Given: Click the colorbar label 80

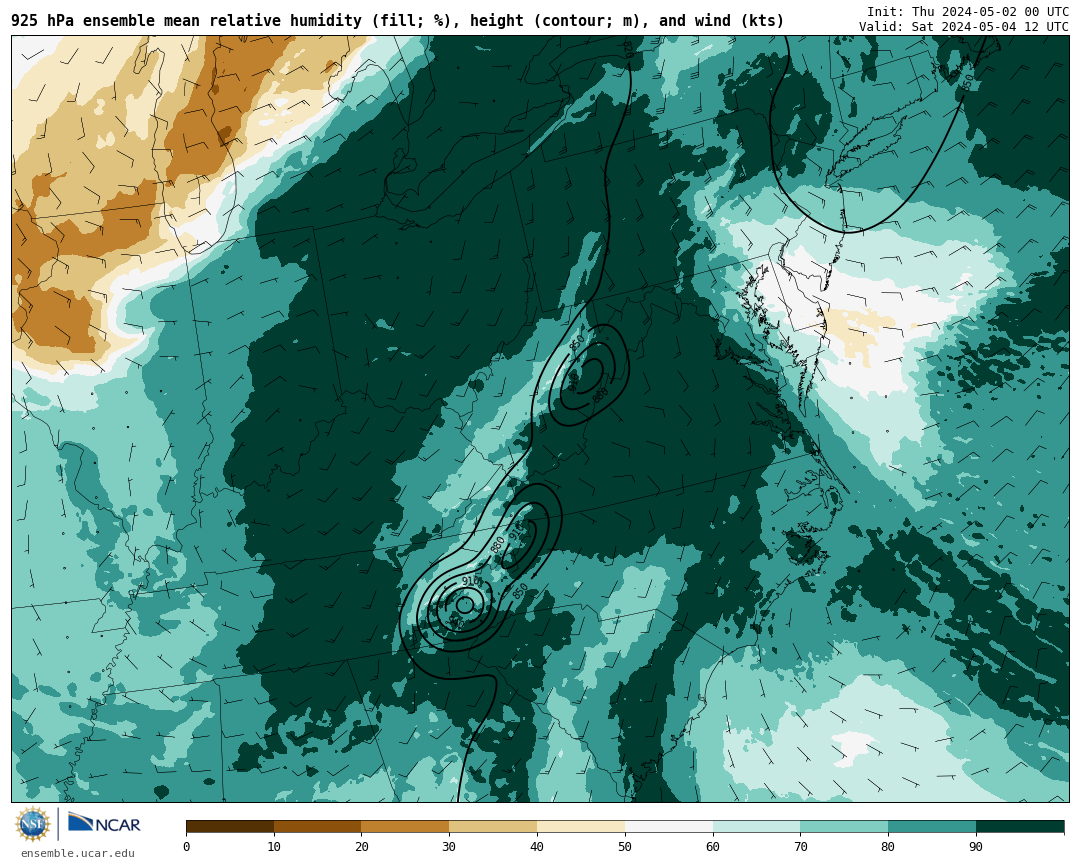Looking at the screenshot, I should 889,846.
